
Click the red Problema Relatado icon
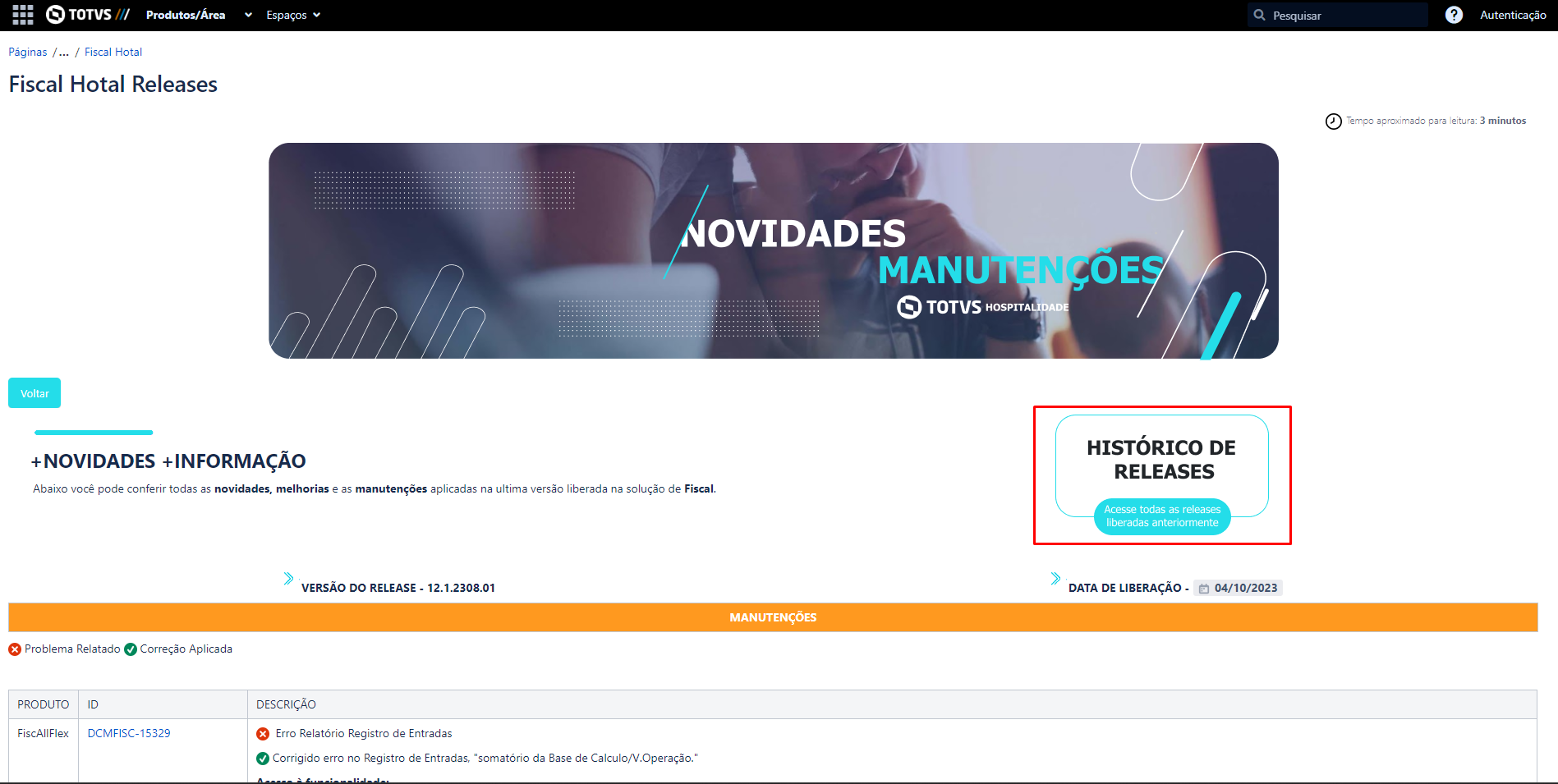pos(15,649)
